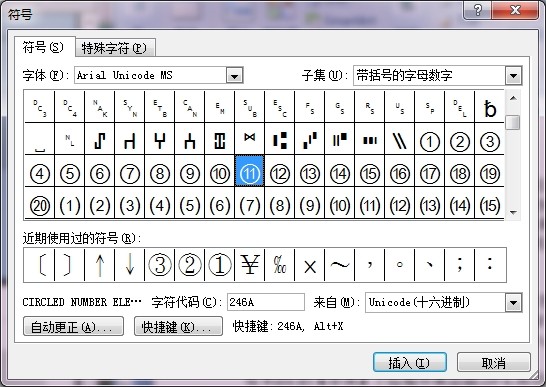
Task: Click the 插入(I) button
Action: 410,362
